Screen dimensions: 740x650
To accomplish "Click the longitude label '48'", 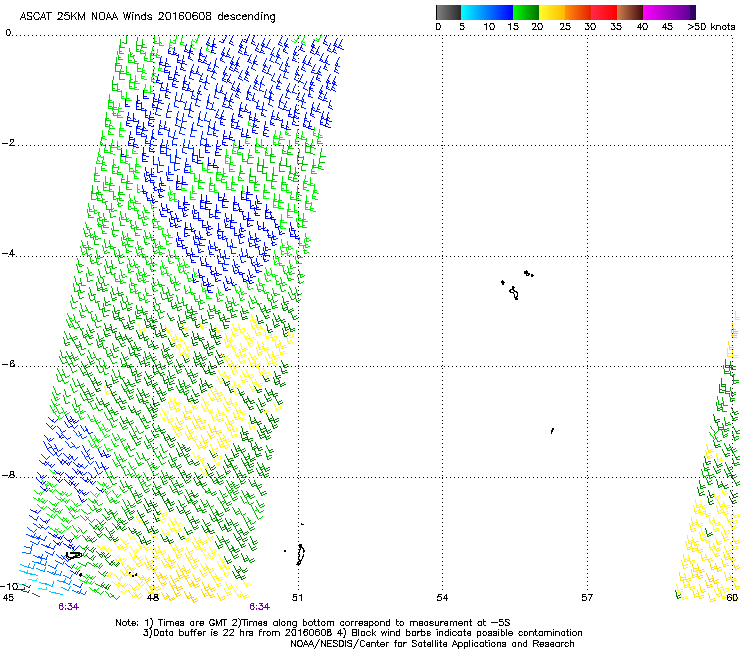I will [x=153, y=598].
